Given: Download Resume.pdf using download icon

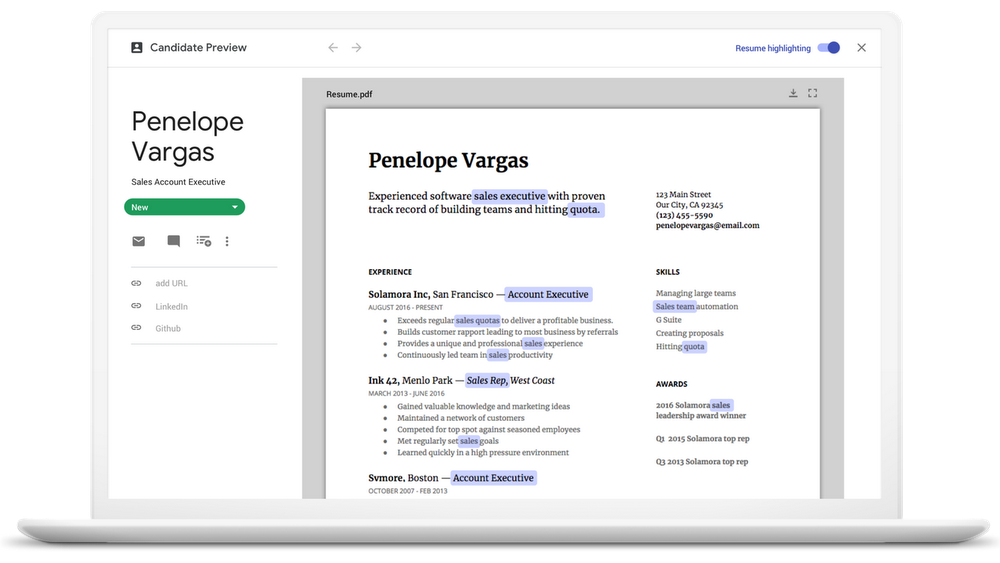Looking at the screenshot, I should pyautogui.click(x=793, y=93).
